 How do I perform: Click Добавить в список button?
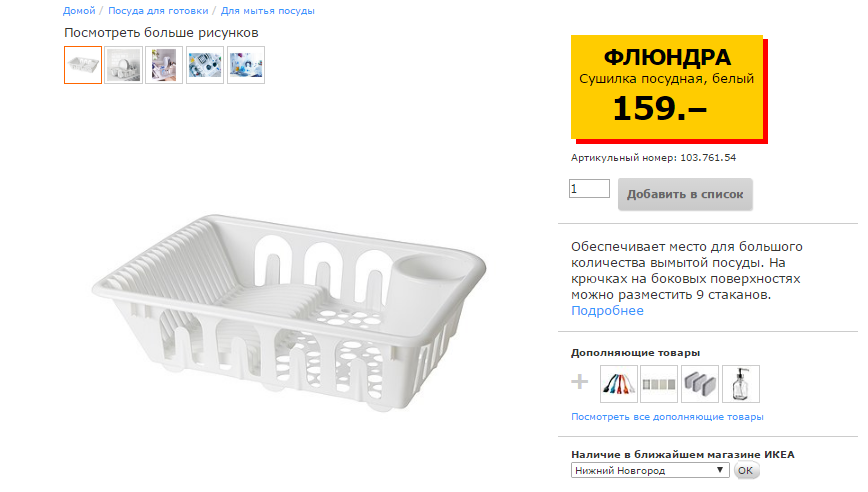pos(685,194)
